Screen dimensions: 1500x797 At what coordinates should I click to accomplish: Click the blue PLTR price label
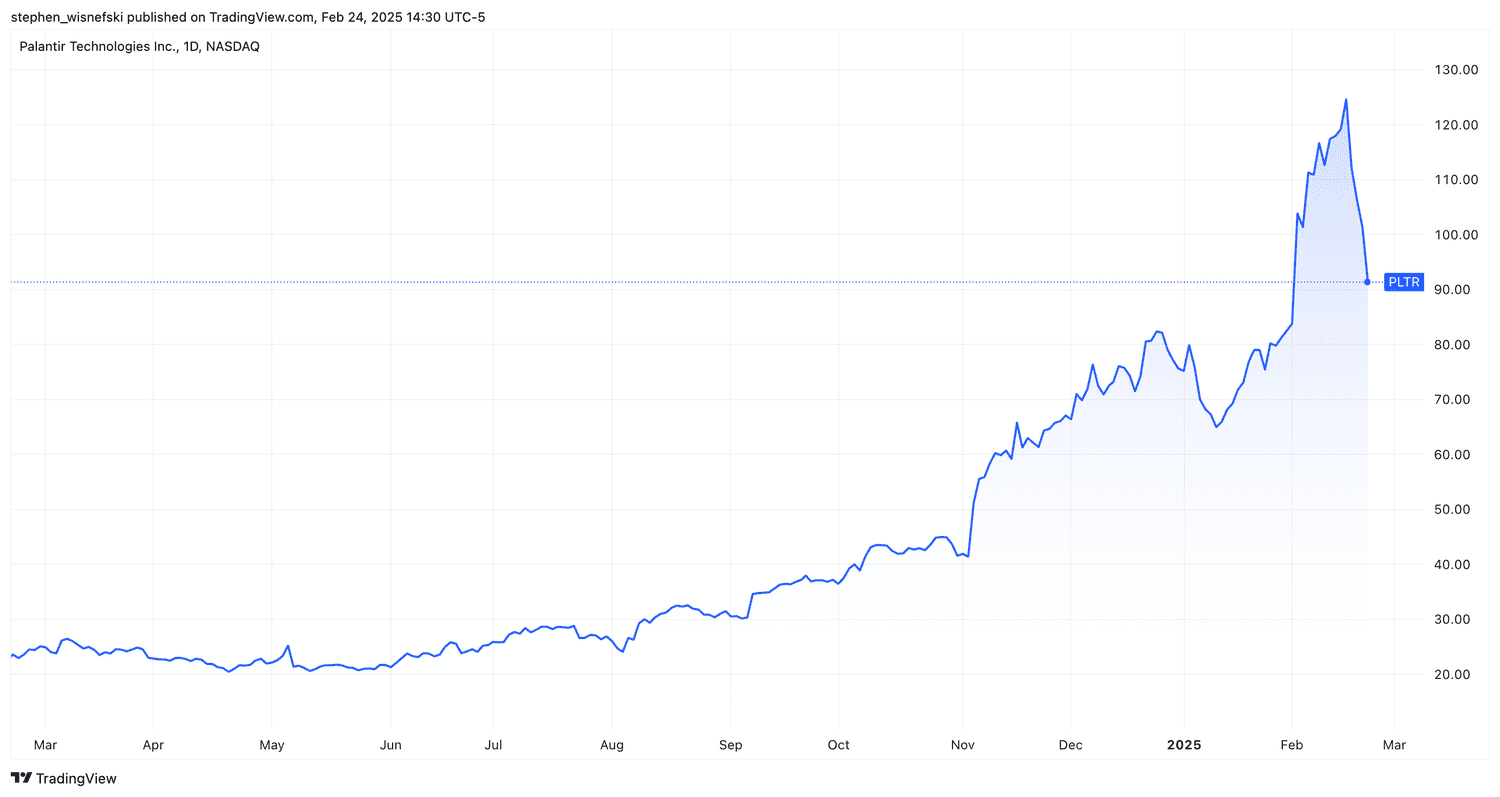tap(1404, 282)
